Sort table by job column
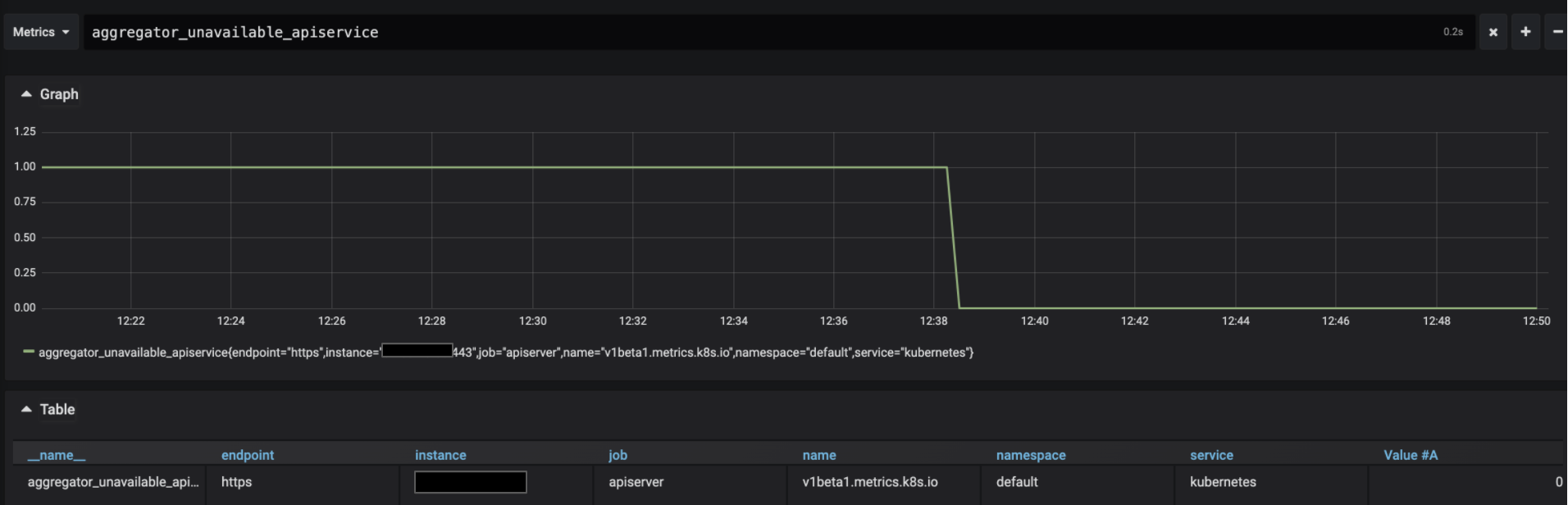 [618, 455]
